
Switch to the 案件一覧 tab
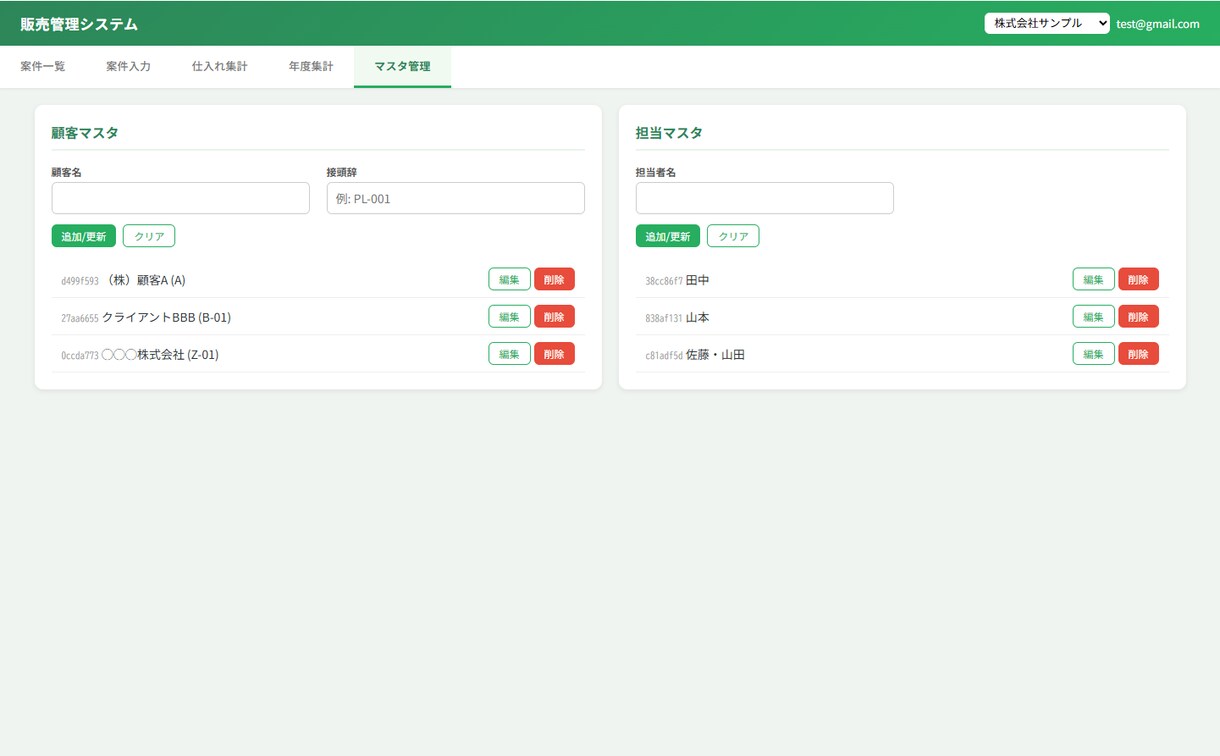coord(43,67)
